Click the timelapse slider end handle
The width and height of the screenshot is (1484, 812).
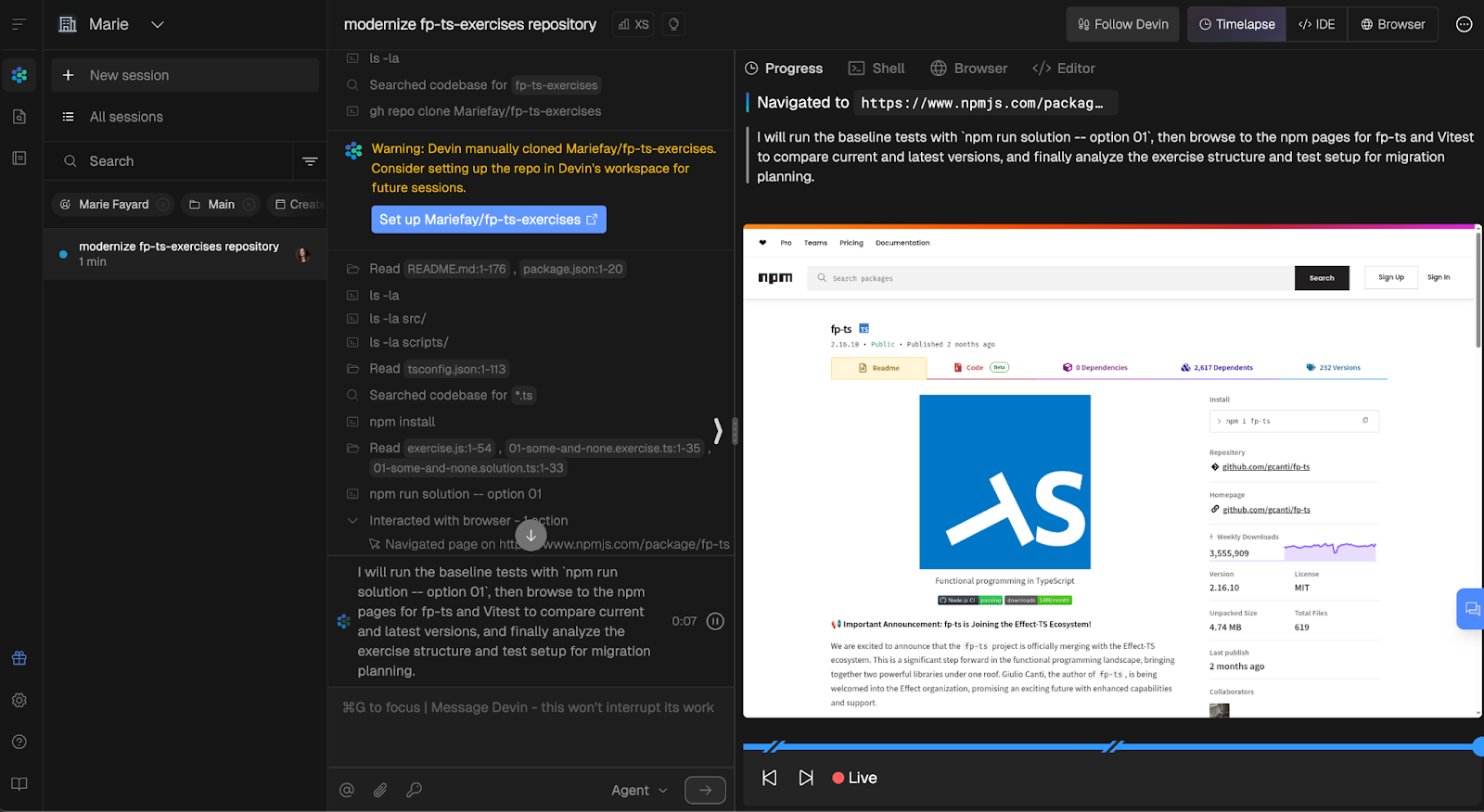[x=1478, y=746]
